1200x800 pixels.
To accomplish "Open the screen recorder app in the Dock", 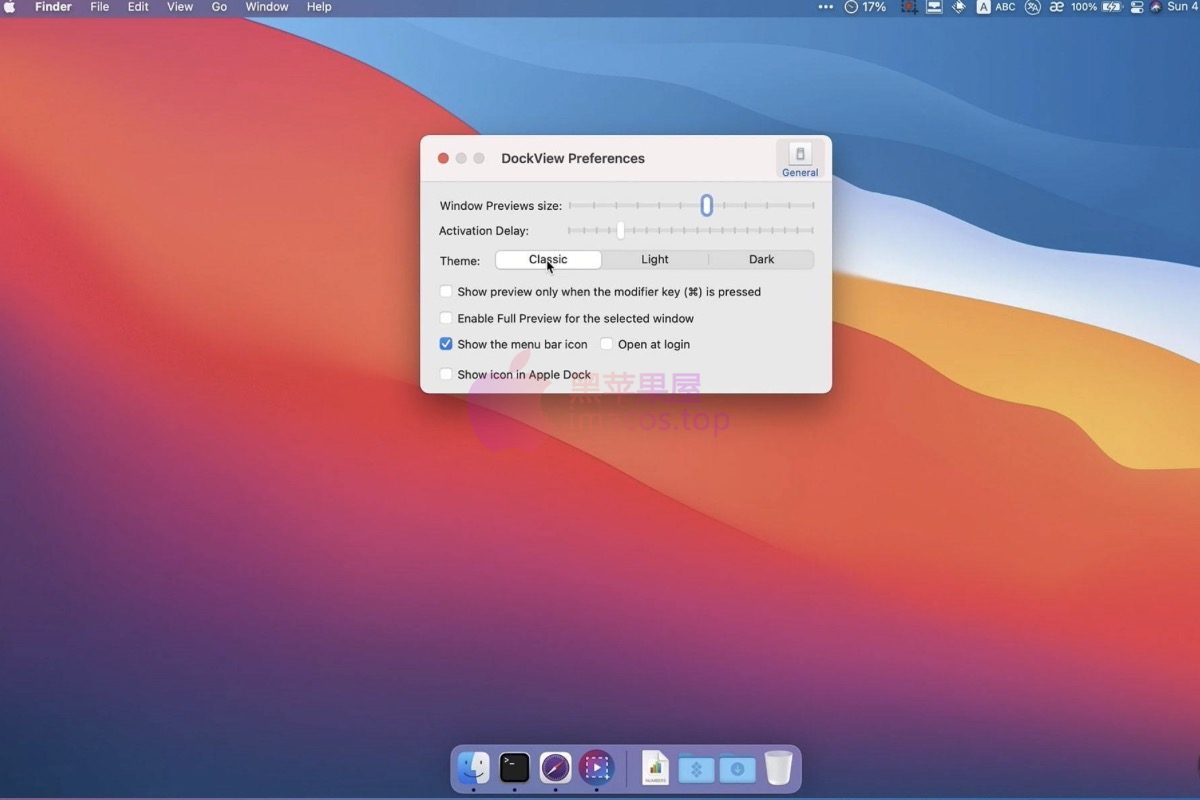I will [596, 768].
